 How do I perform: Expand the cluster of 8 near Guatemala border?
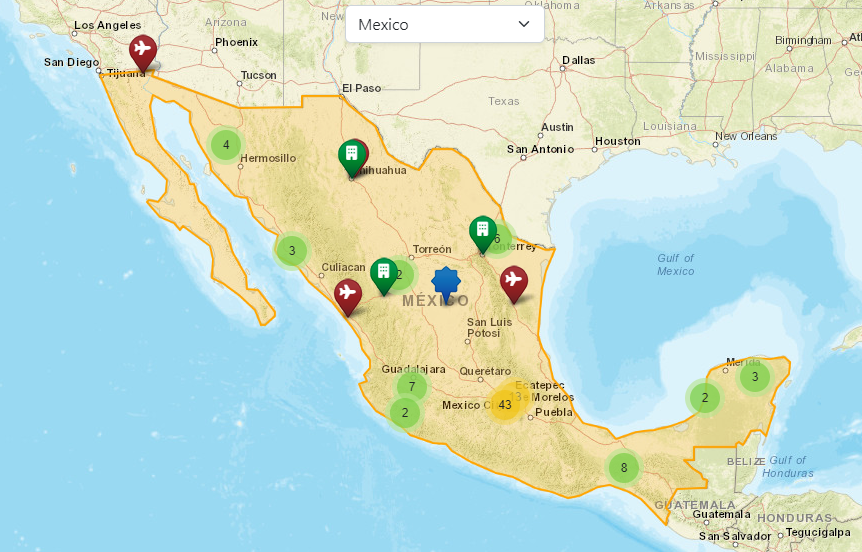[623, 467]
